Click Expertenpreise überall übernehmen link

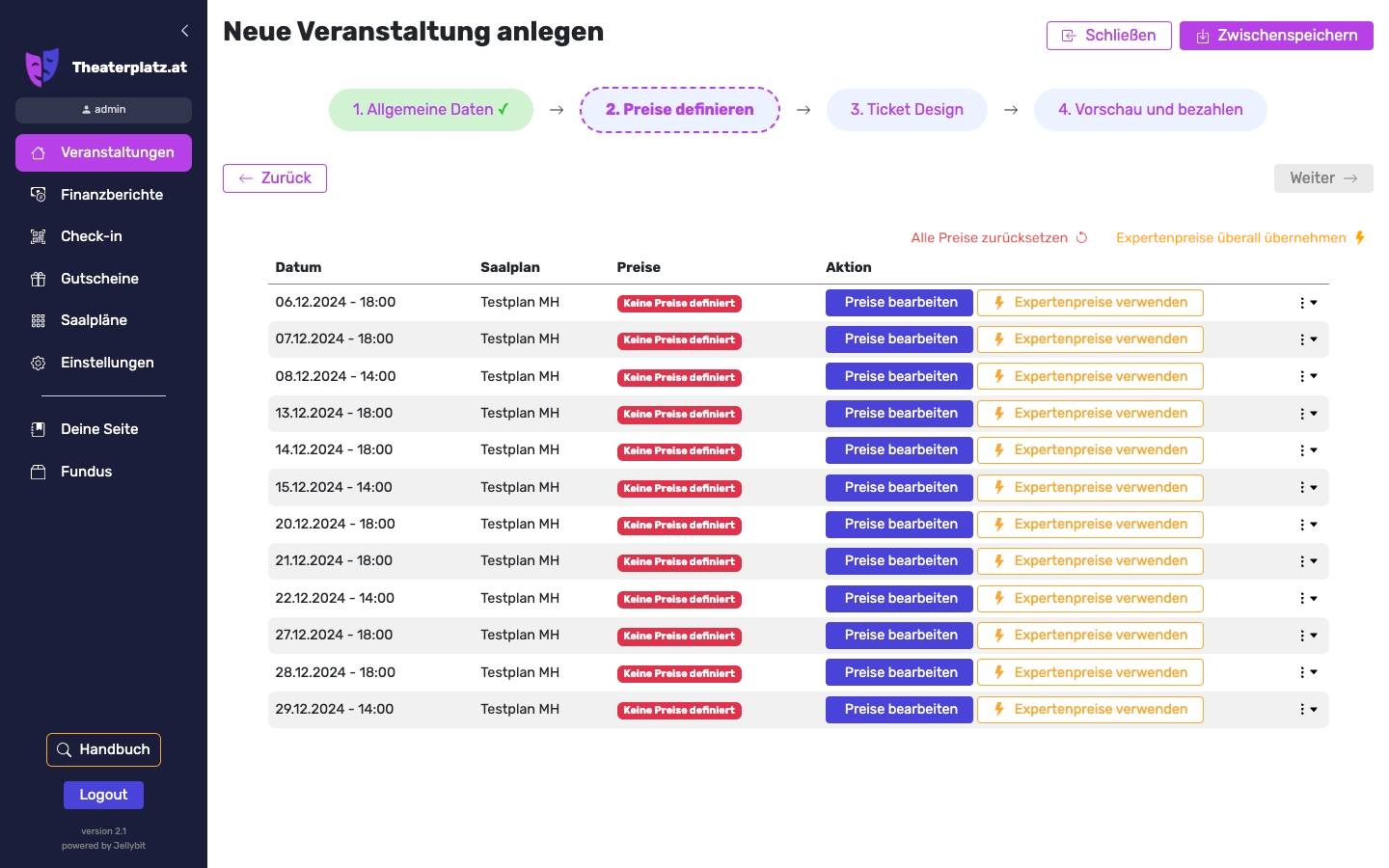point(1239,238)
